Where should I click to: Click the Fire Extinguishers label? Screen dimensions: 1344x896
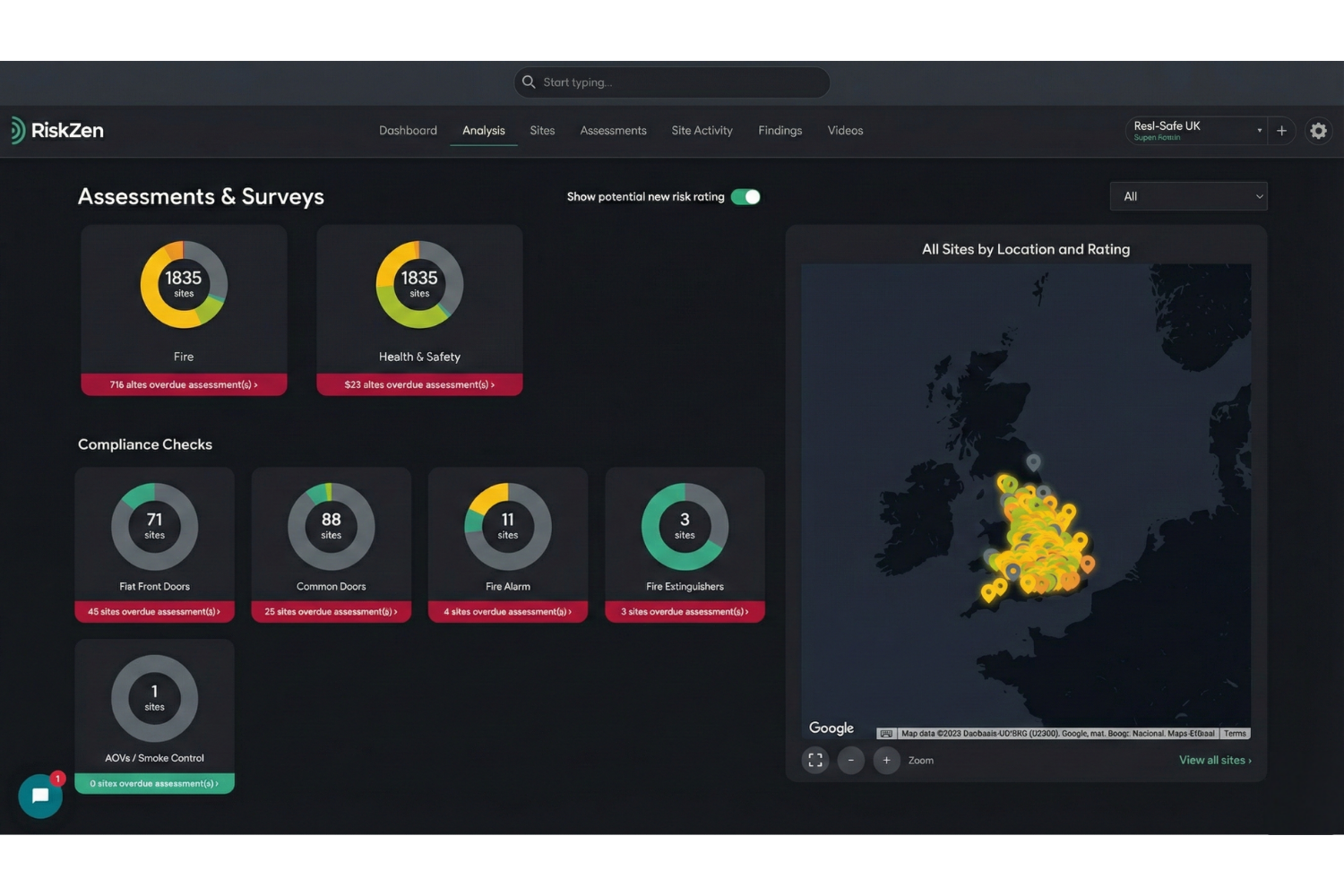point(685,587)
